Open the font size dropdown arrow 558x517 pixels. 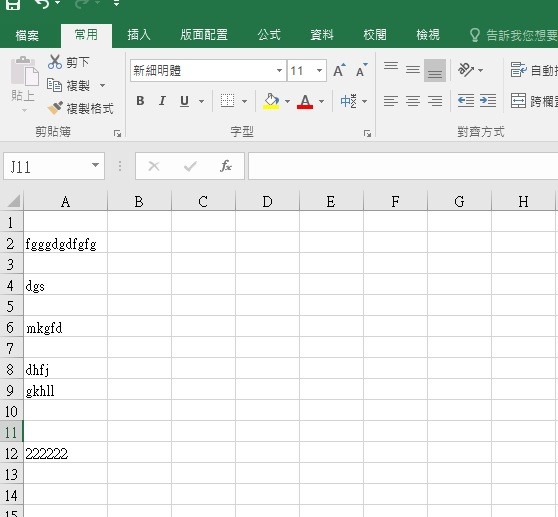coord(319,70)
